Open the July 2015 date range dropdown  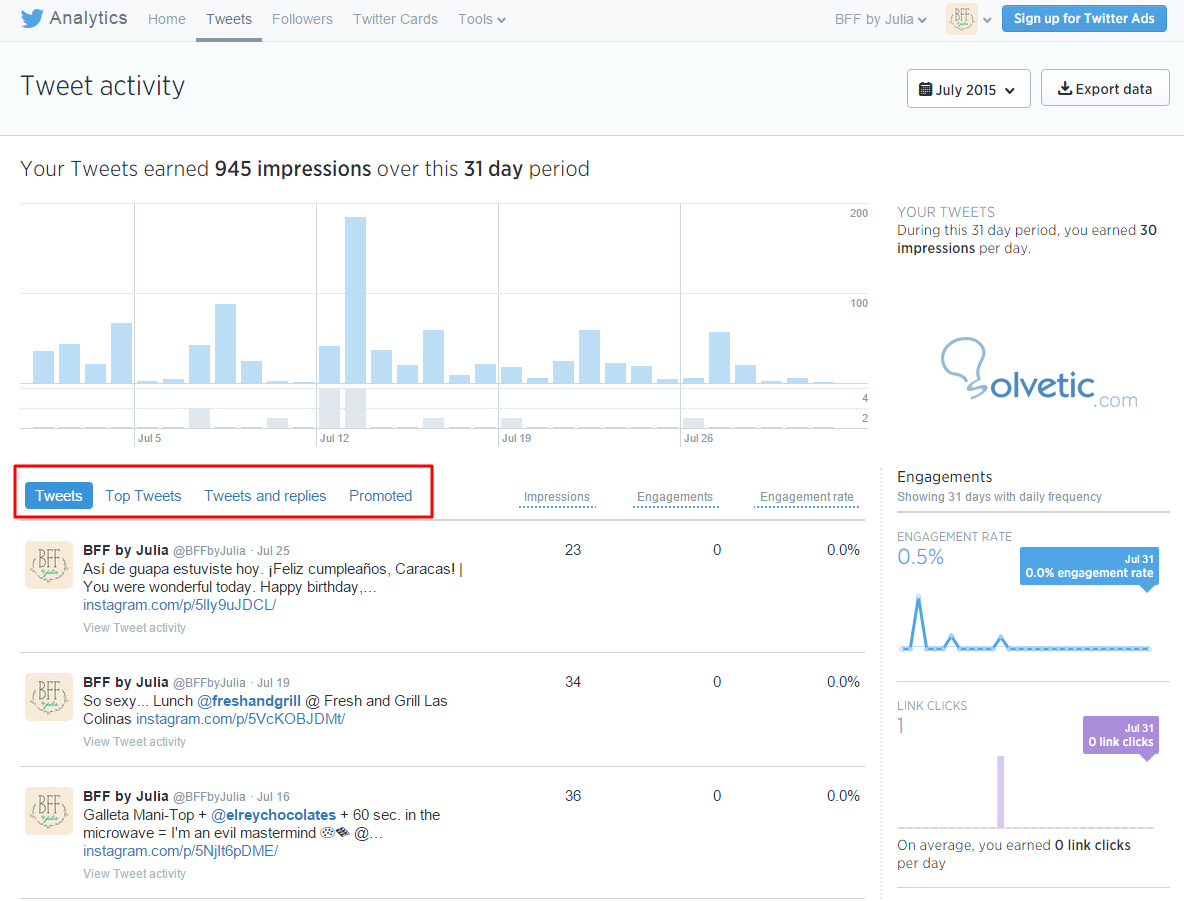[x=968, y=89]
